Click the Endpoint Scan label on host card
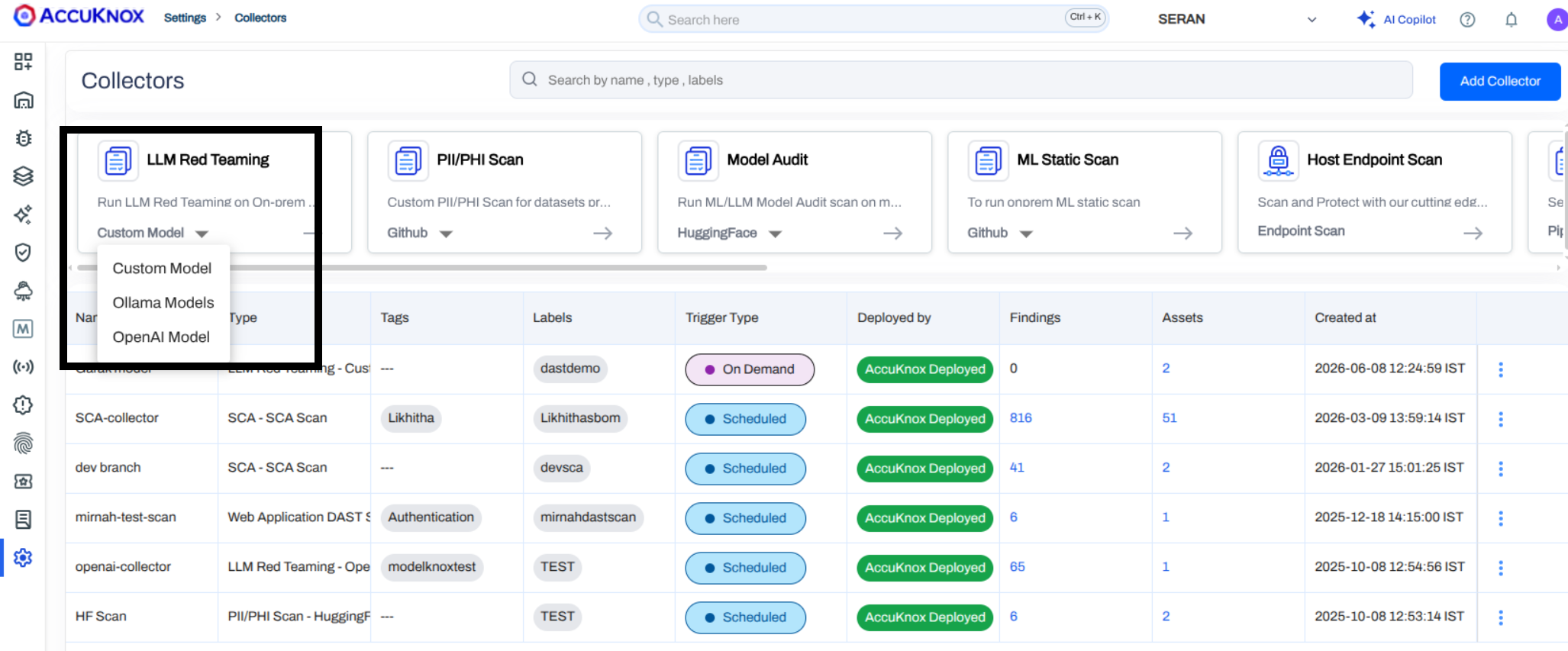 (x=1302, y=230)
